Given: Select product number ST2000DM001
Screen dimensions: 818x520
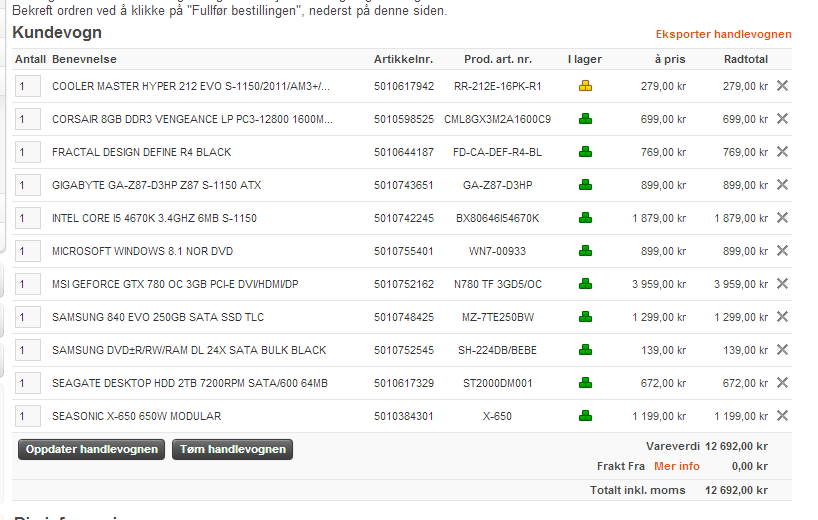Looking at the screenshot, I should [x=498, y=383].
